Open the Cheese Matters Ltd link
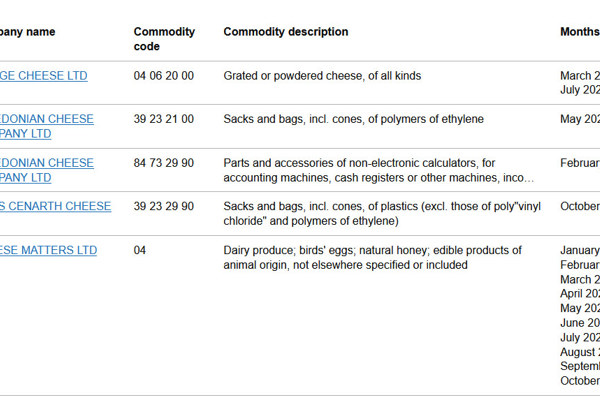Screen dimensions: 600x400 [x=48, y=250]
